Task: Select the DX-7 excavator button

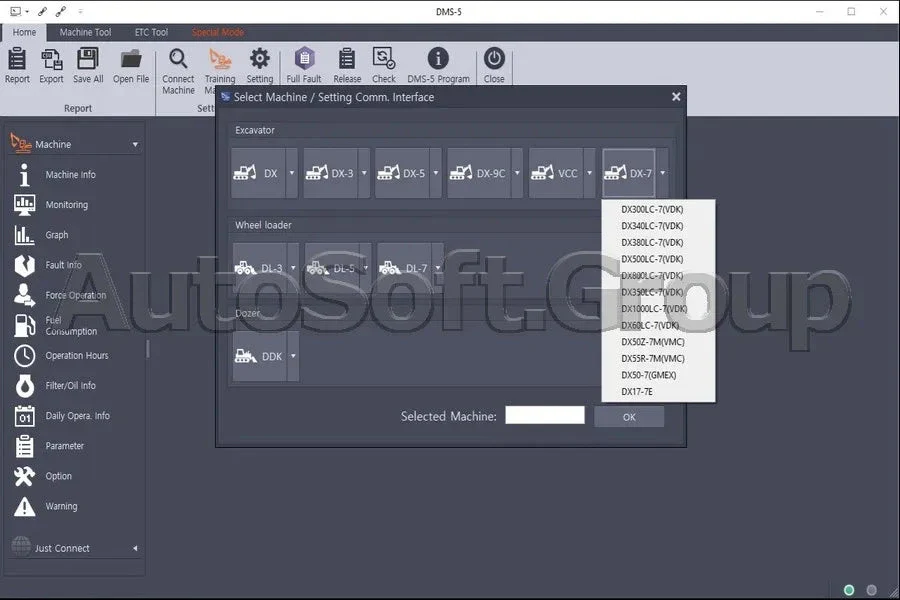Action: [629, 173]
